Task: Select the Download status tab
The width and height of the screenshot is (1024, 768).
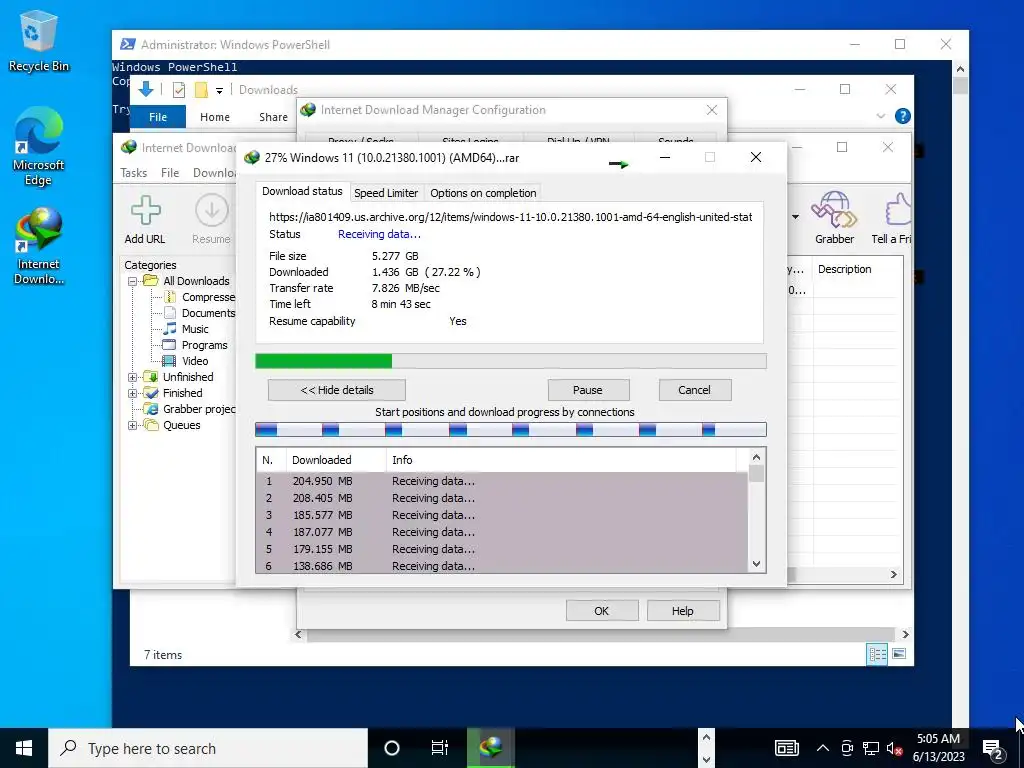Action: pyautogui.click(x=302, y=191)
